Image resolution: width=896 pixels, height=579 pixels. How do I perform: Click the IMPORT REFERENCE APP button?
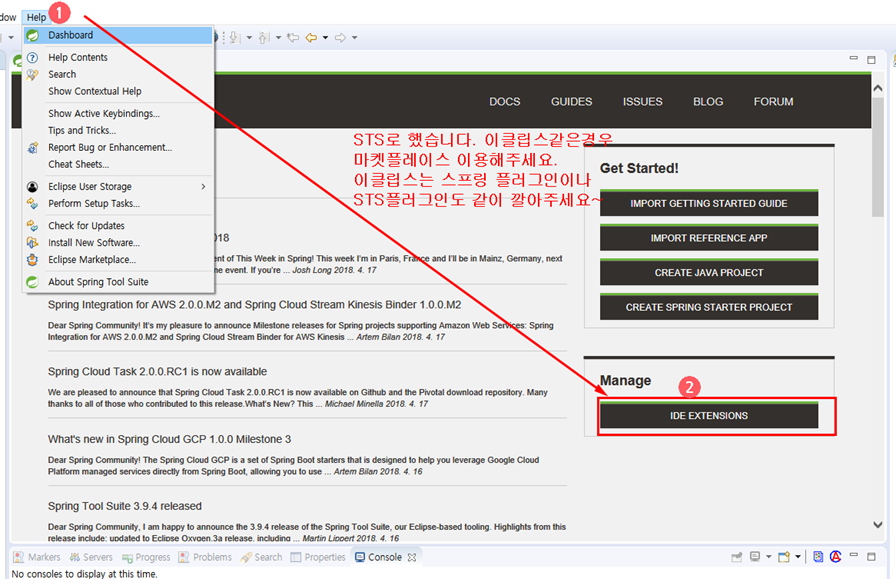[709, 238]
